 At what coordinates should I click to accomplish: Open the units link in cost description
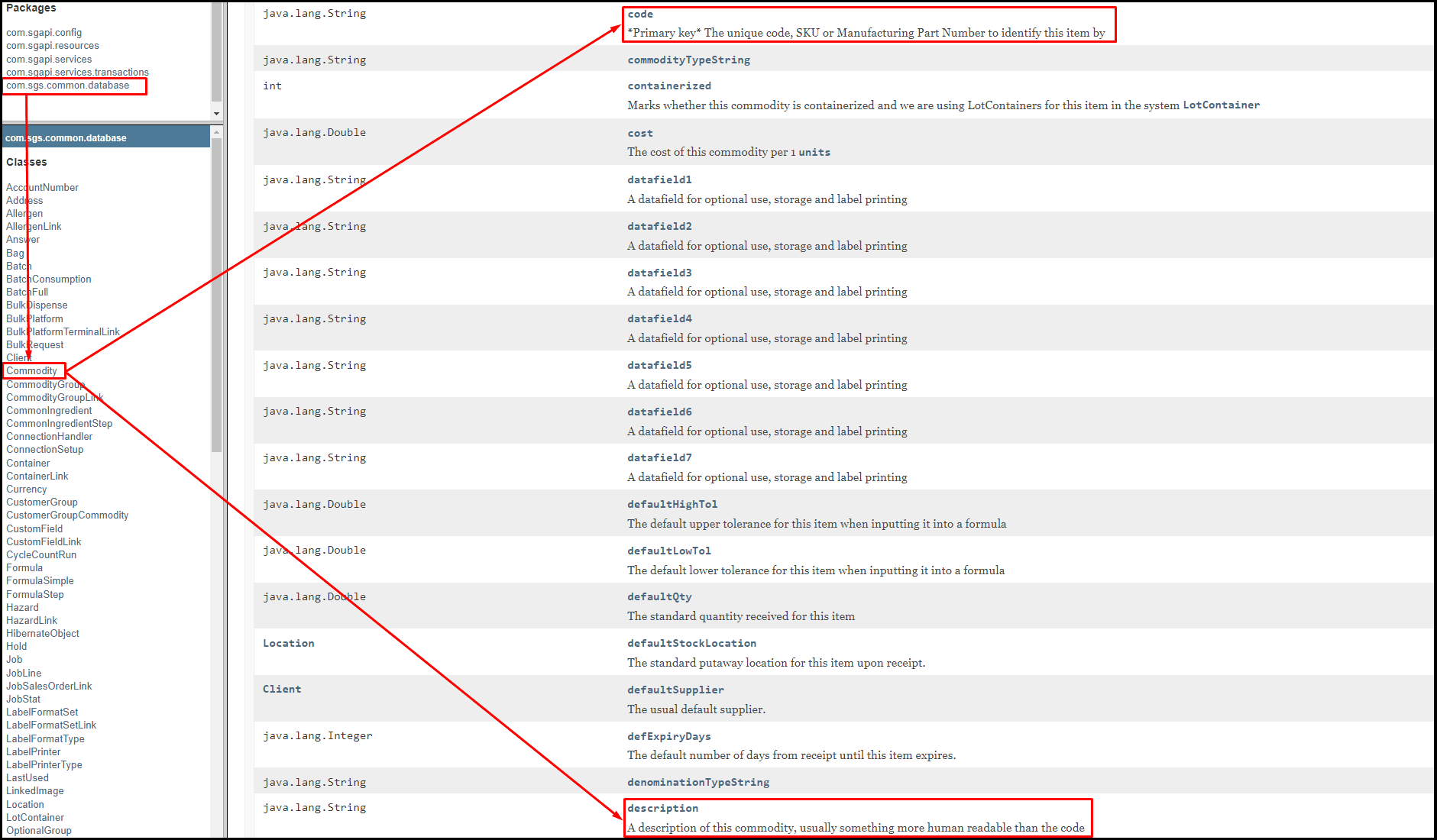(x=814, y=152)
